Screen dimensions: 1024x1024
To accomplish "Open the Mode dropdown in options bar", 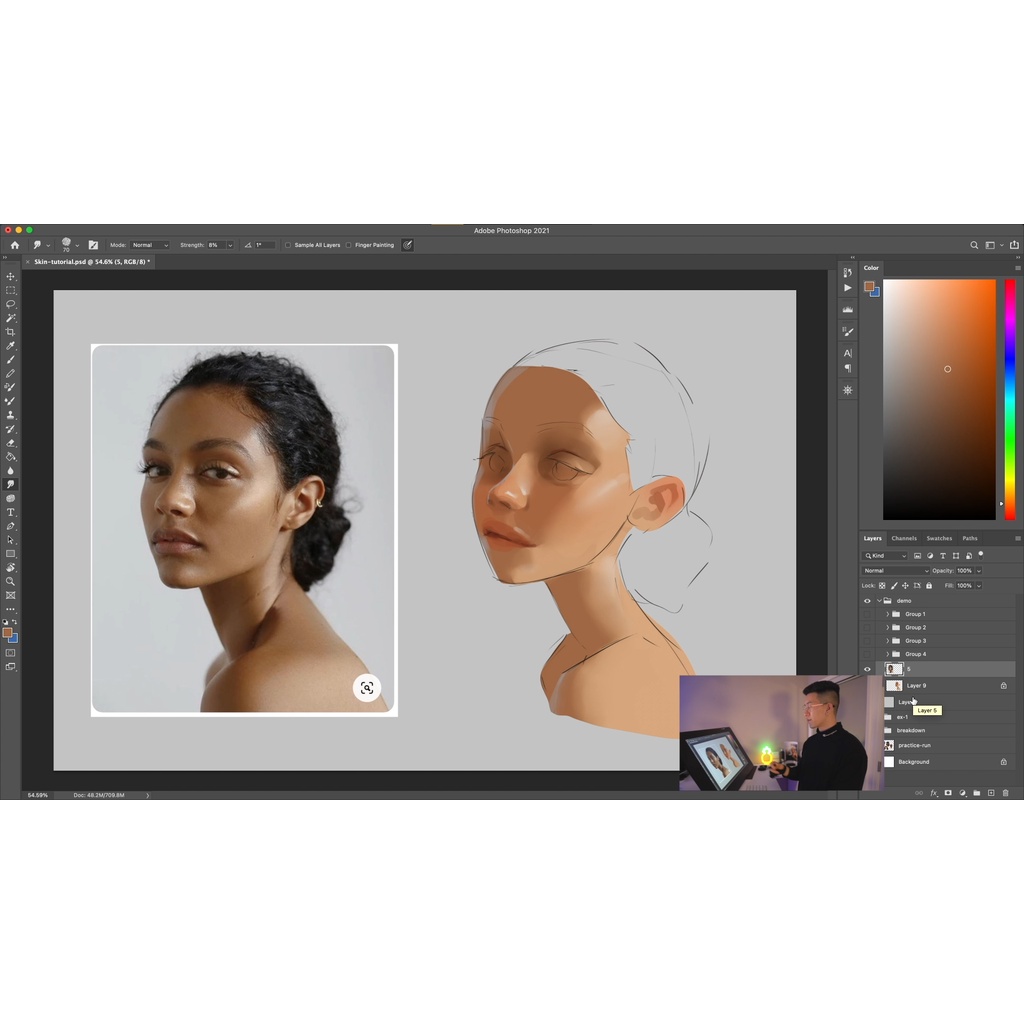I will point(149,244).
